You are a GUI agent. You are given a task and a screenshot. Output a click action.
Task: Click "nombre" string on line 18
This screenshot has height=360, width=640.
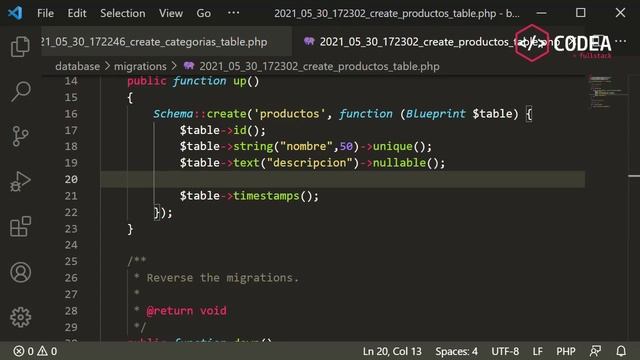point(307,146)
